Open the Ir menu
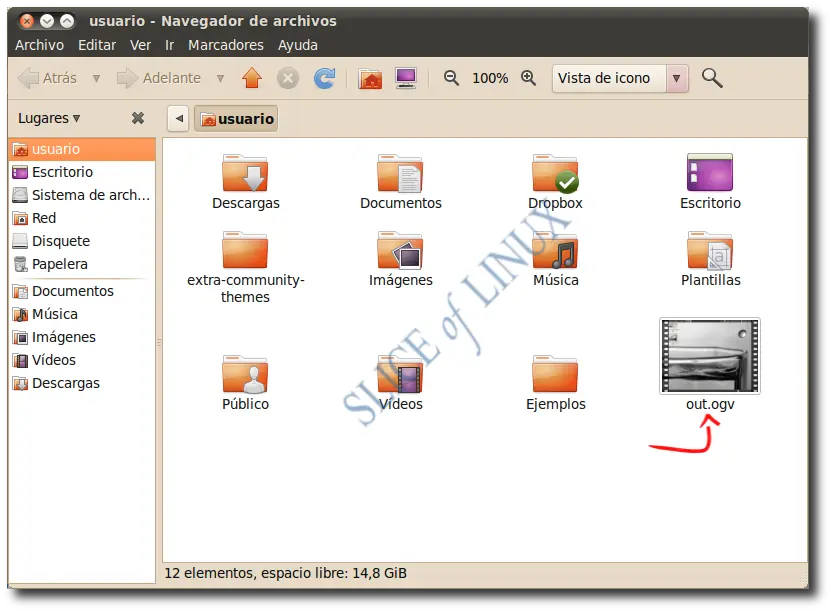Screen dimensions: 832x612 coord(169,45)
